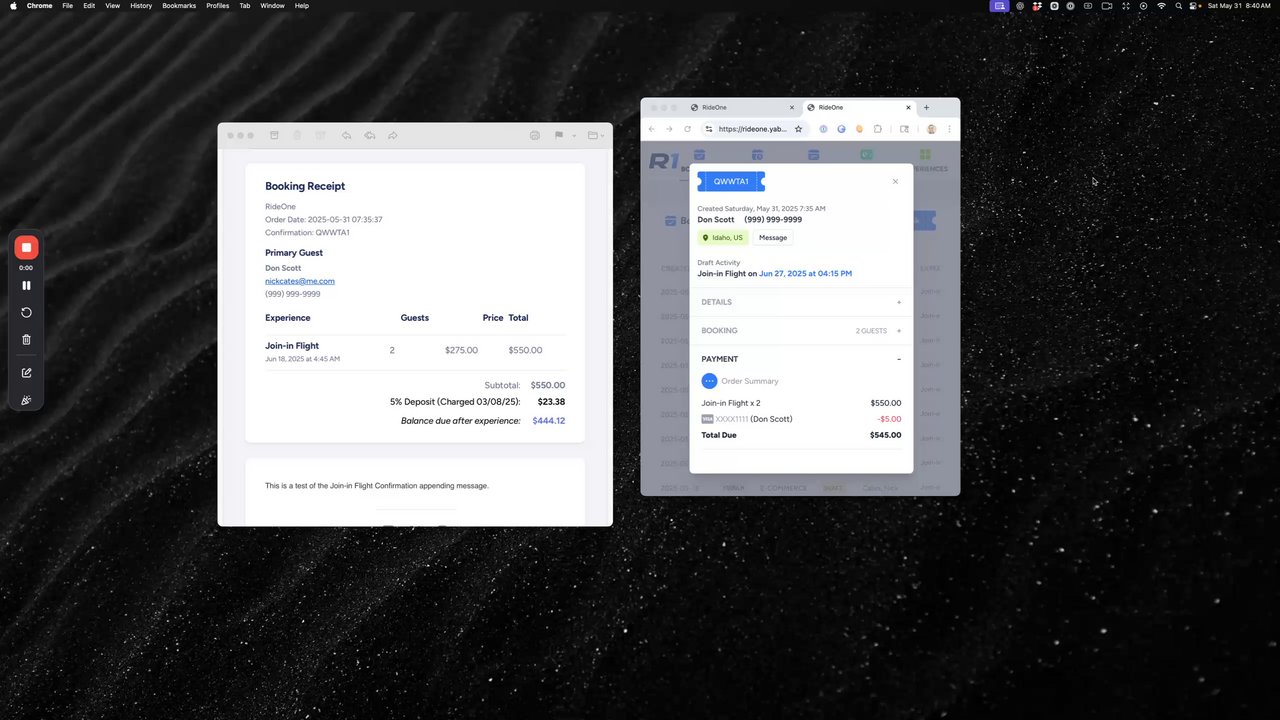The height and width of the screenshot is (720, 1280).
Task: Open the Window menu
Action: (272, 6)
